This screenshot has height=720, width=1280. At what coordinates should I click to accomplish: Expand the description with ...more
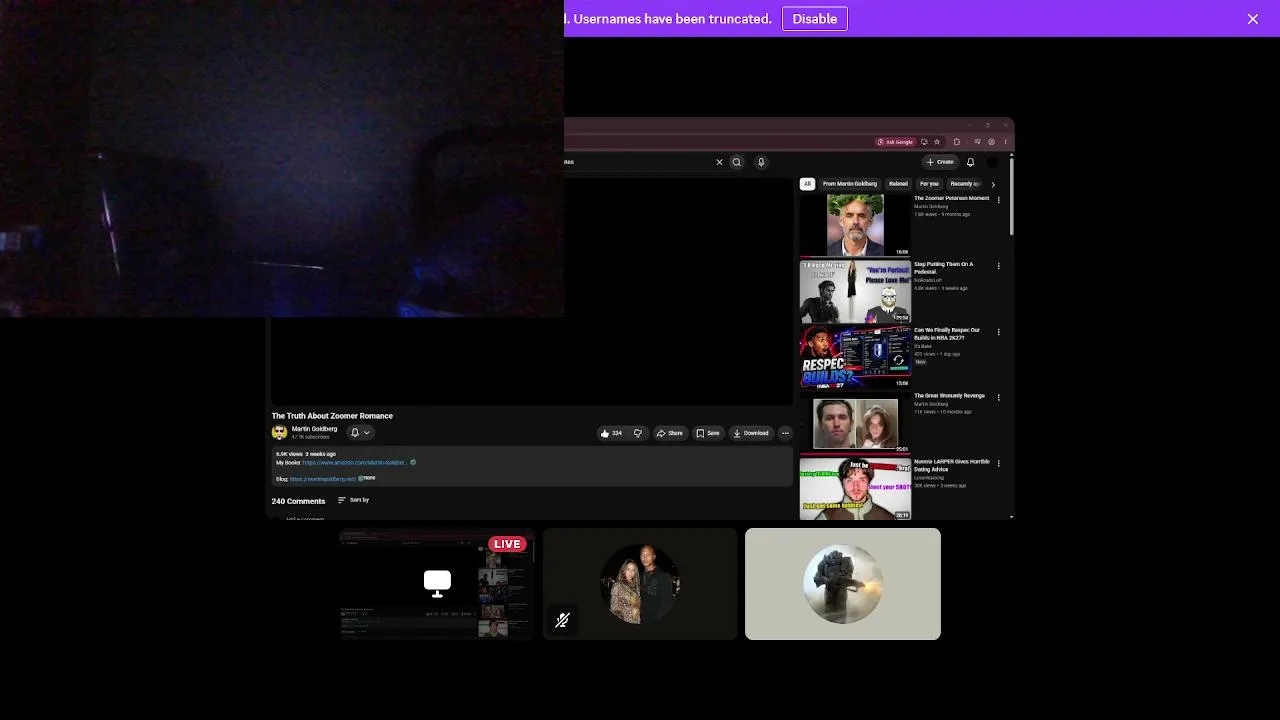[x=368, y=478]
